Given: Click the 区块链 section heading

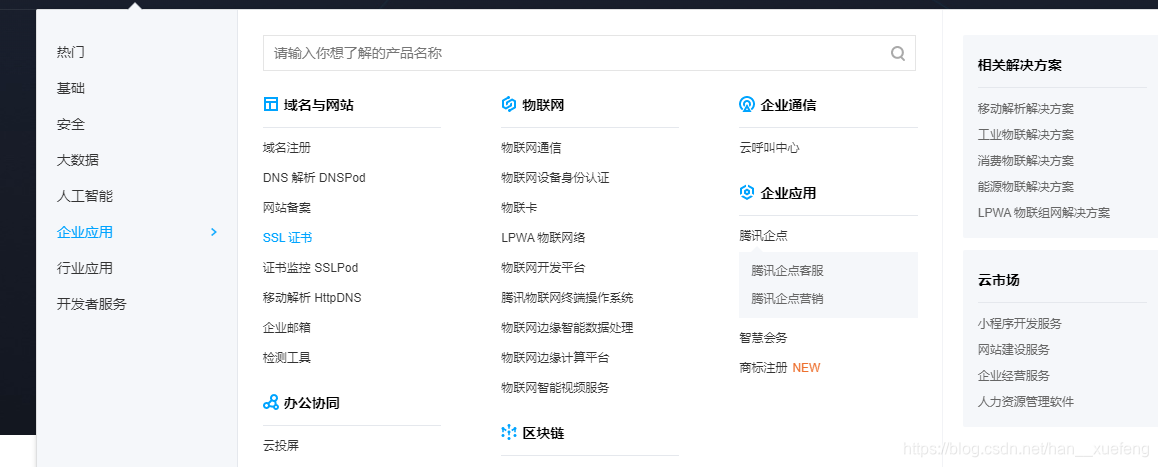Looking at the screenshot, I should [x=543, y=433].
